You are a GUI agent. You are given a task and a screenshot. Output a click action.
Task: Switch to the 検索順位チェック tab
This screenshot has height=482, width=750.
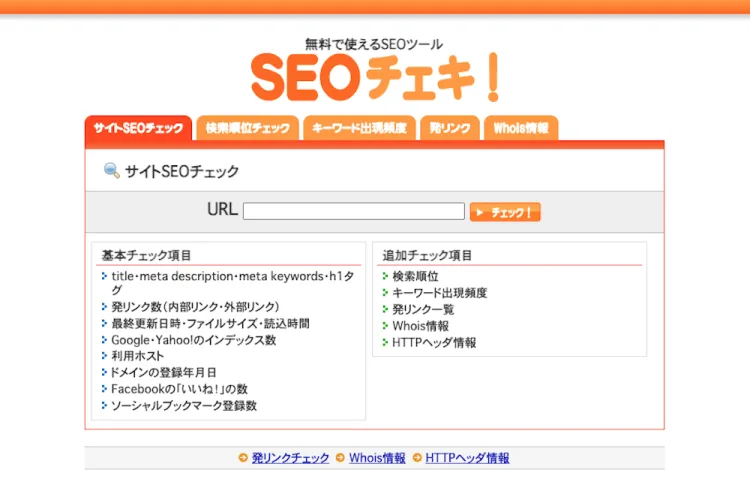[247, 128]
